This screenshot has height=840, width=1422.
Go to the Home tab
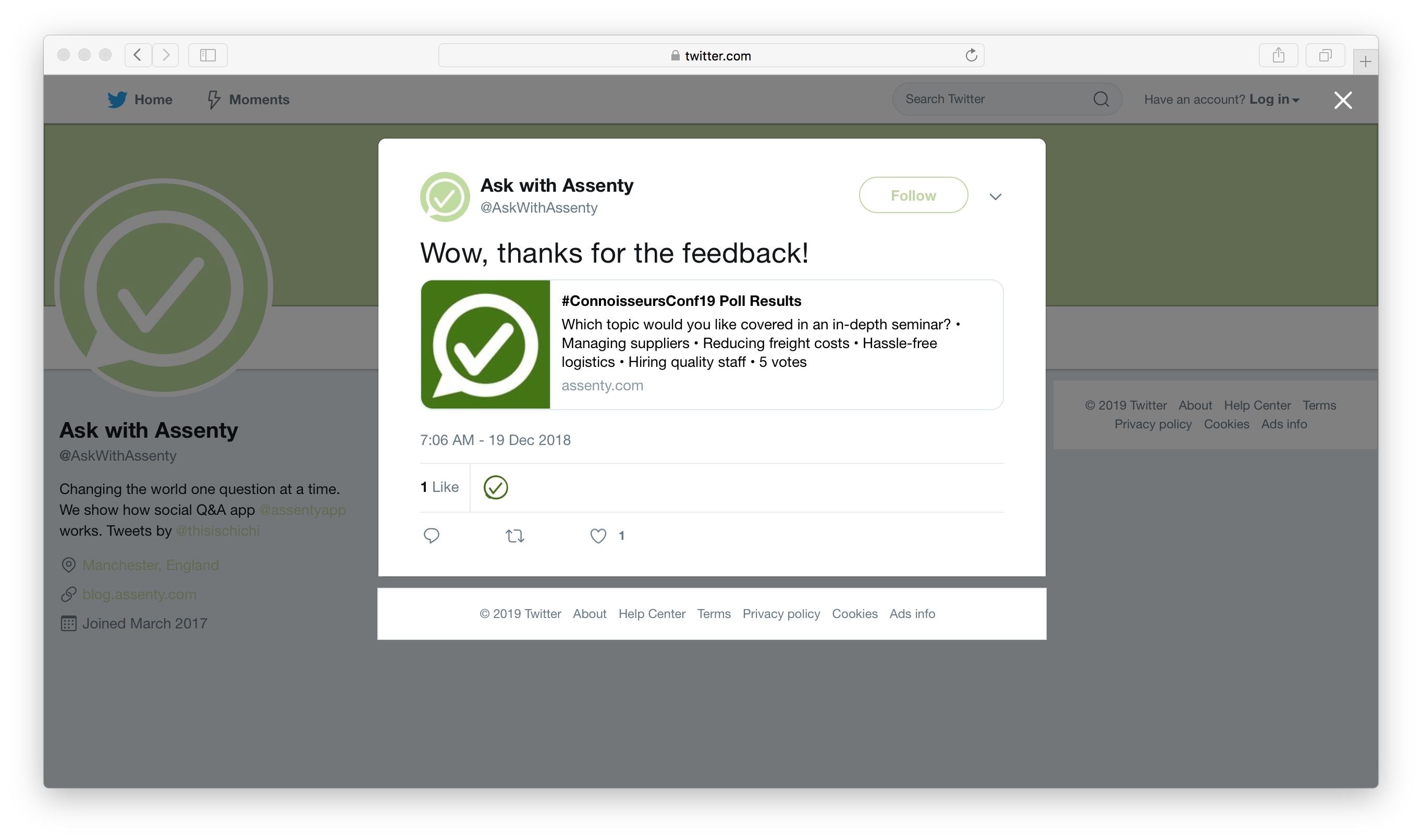(x=140, y=100)
